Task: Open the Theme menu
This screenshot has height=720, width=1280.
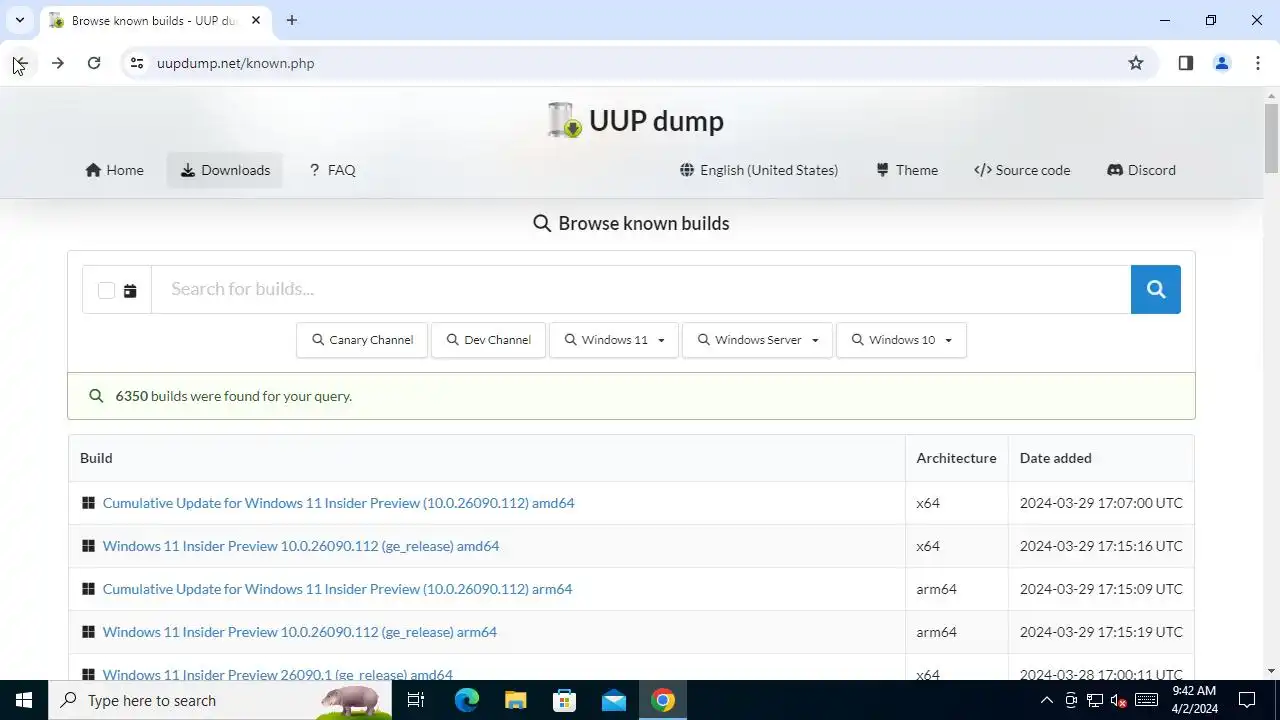Action: pos(907,170)
